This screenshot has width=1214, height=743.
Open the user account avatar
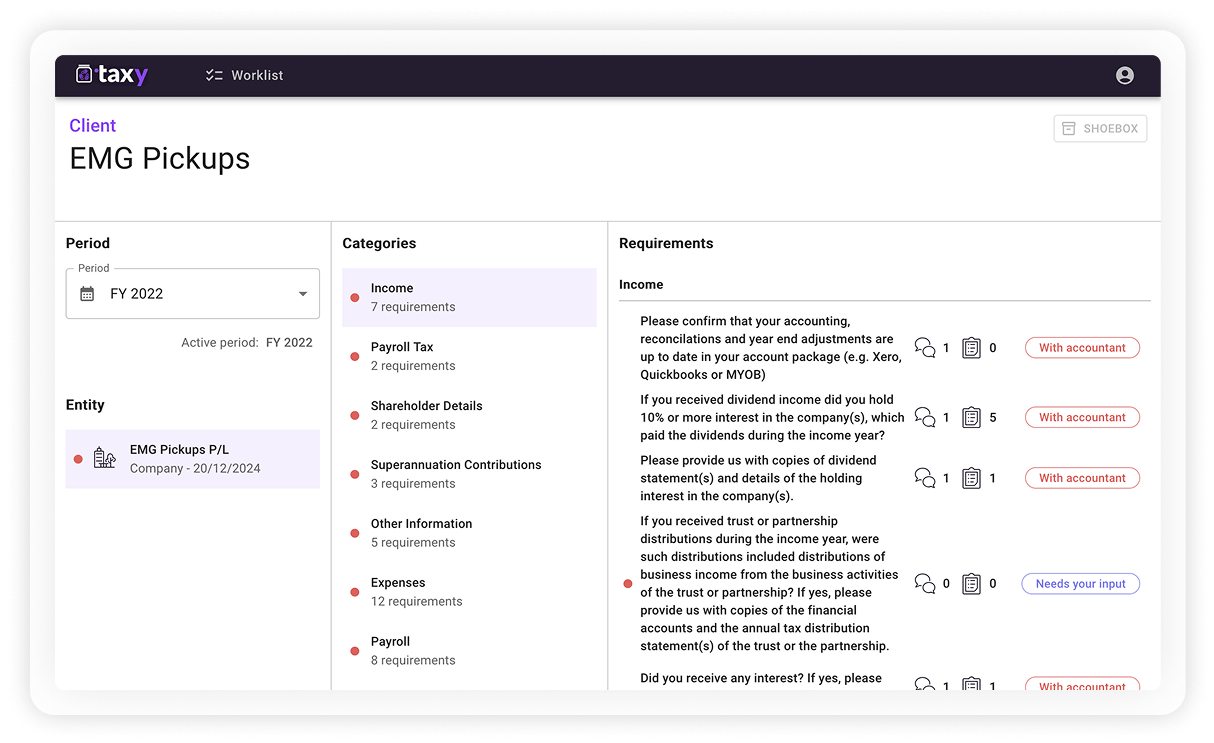[1125, 75]
